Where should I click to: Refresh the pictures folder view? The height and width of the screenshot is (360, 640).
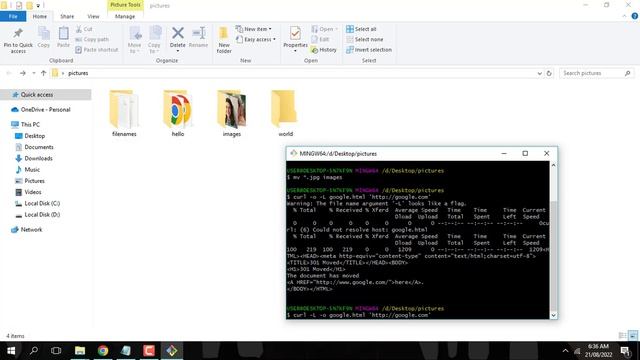[549, 73]
